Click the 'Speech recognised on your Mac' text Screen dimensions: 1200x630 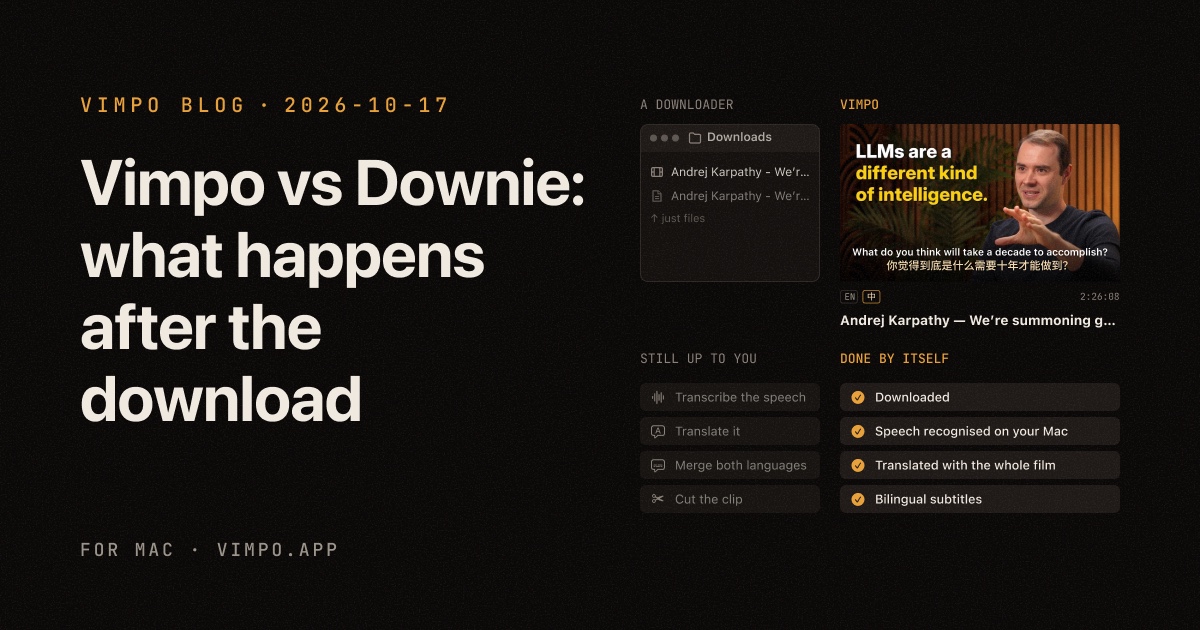[x=971, y=431]
